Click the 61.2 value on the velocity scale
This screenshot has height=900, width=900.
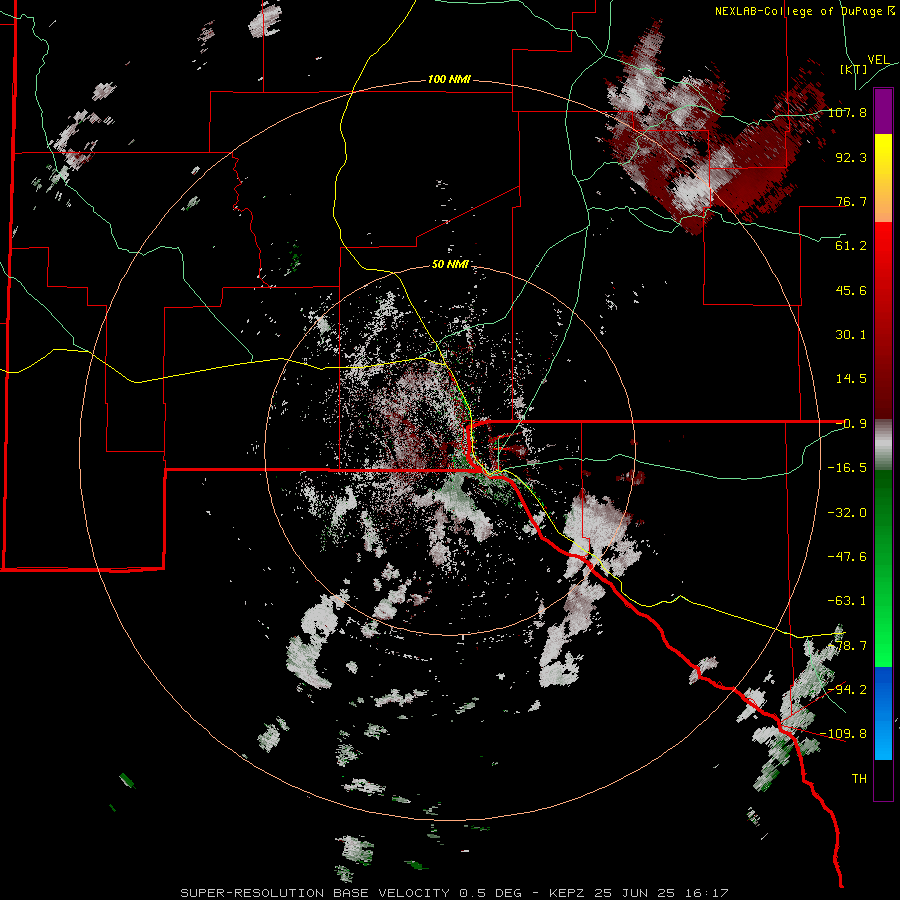(x=851, y=246)
